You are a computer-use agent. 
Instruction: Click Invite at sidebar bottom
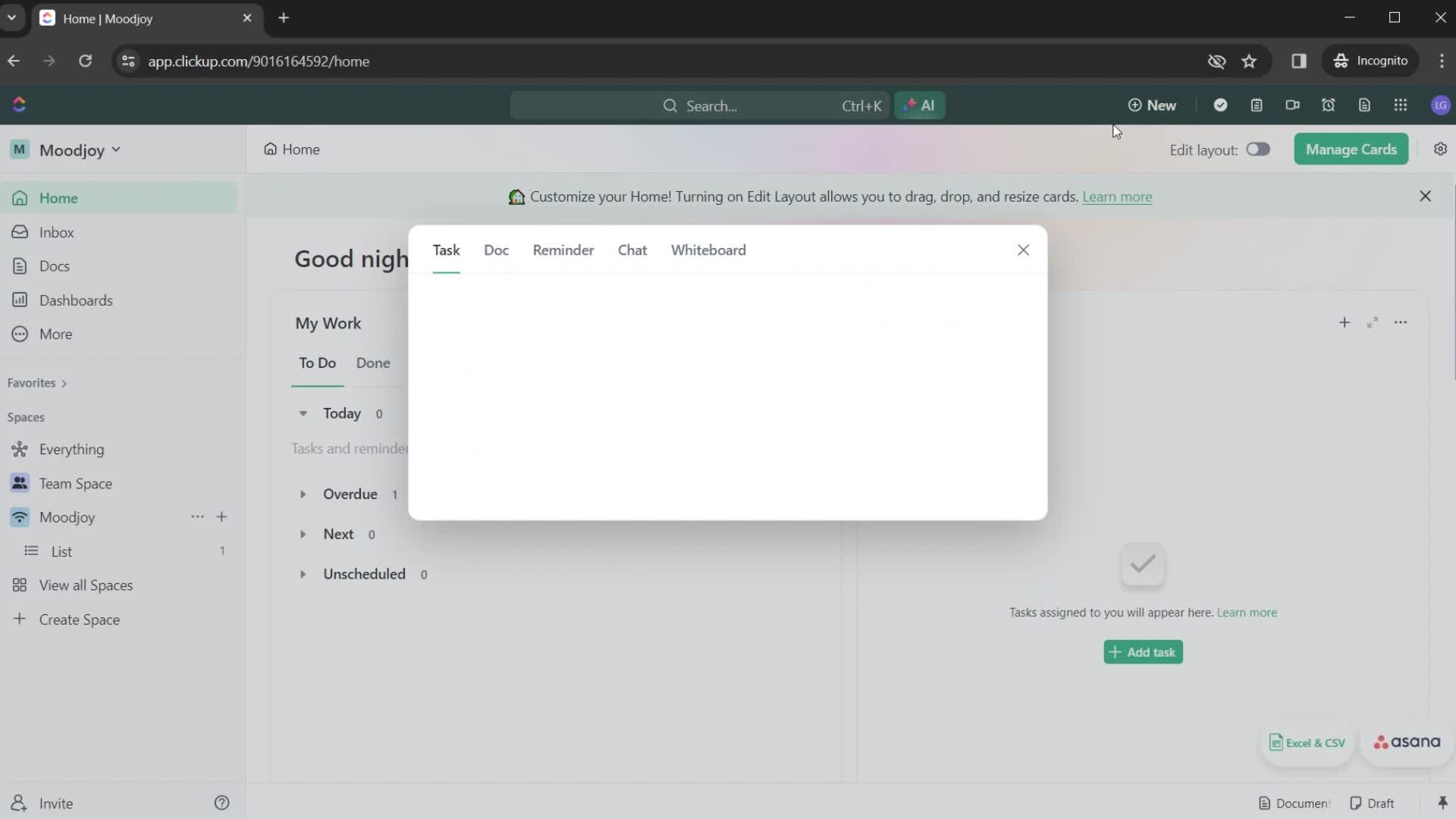coord(42,803)
